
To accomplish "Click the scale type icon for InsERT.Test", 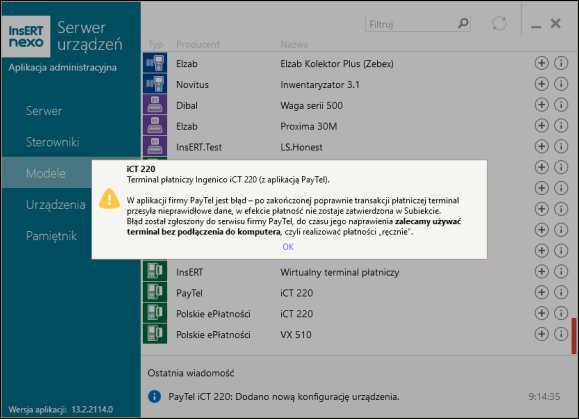I will 155,147.
